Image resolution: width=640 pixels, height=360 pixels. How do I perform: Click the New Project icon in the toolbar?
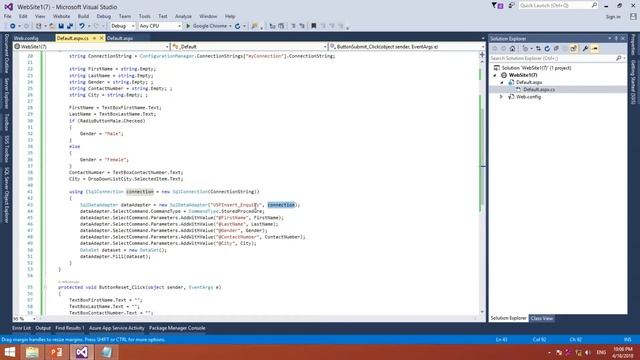tap(39, 26)
